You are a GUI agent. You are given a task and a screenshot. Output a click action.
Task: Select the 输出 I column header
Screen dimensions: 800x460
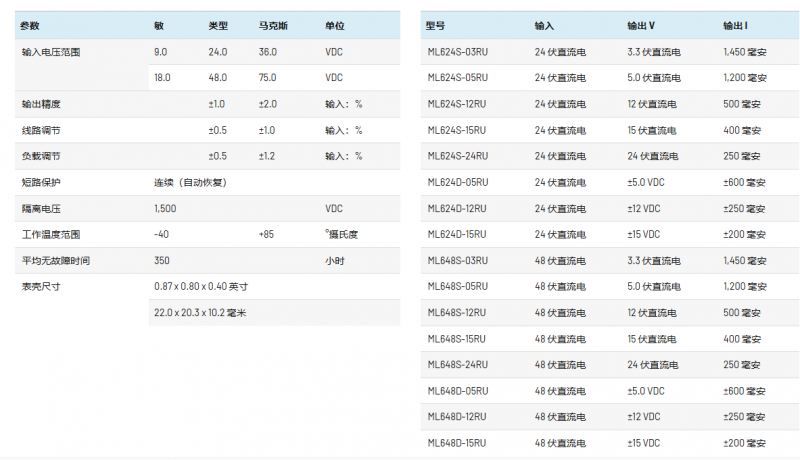click(x=735, y=25)
